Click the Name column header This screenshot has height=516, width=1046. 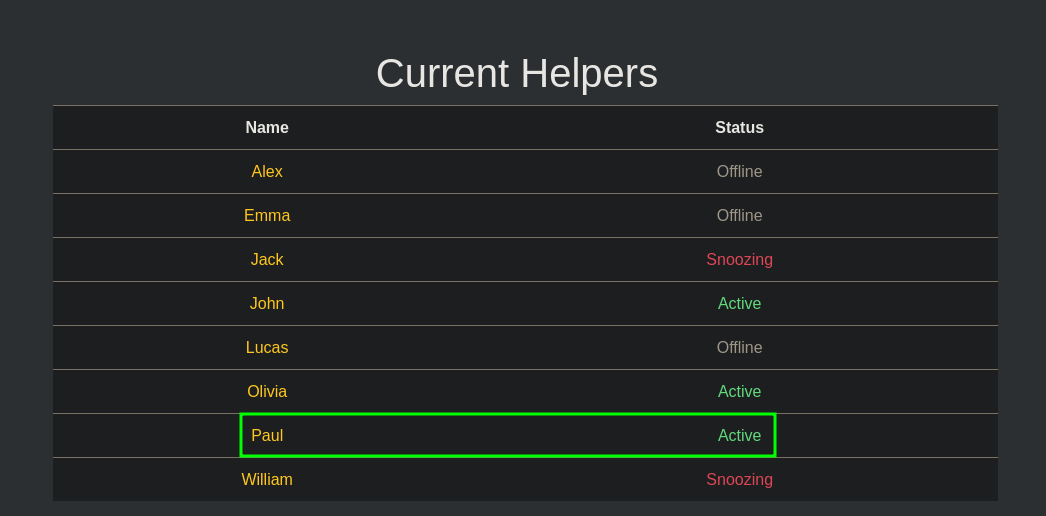click(267, 127)
